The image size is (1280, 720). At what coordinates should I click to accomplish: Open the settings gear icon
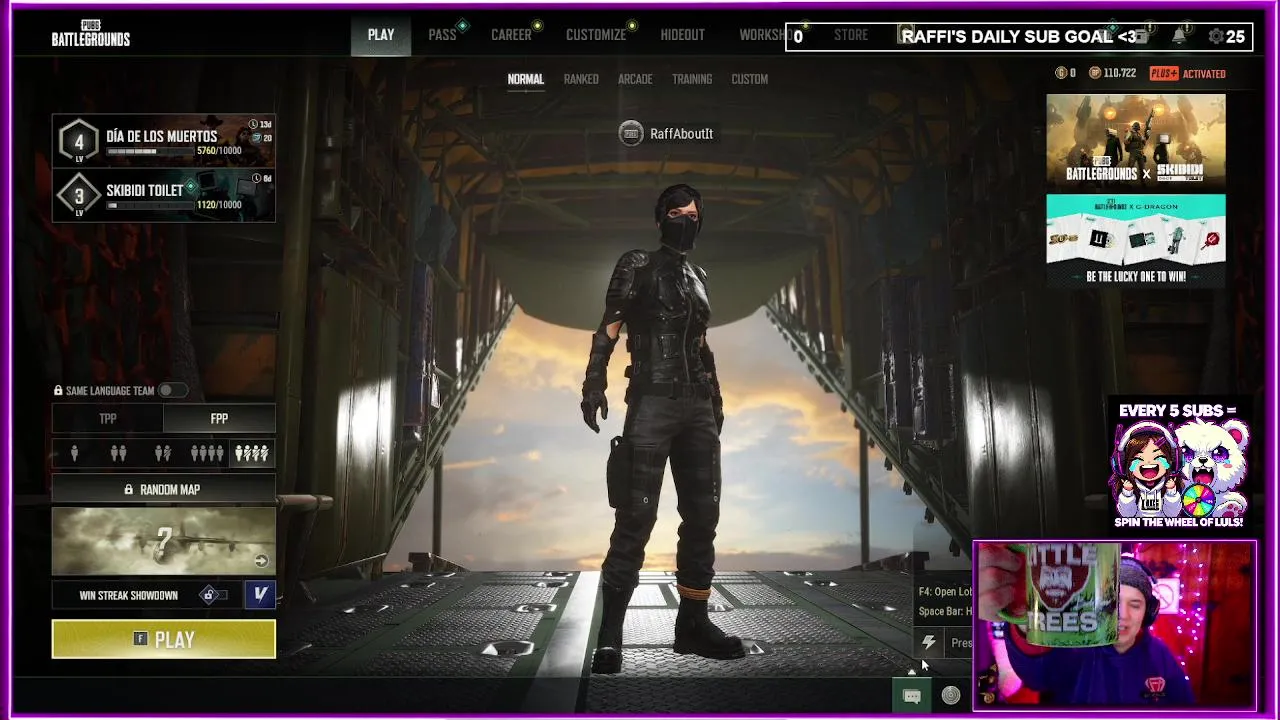1216,36
